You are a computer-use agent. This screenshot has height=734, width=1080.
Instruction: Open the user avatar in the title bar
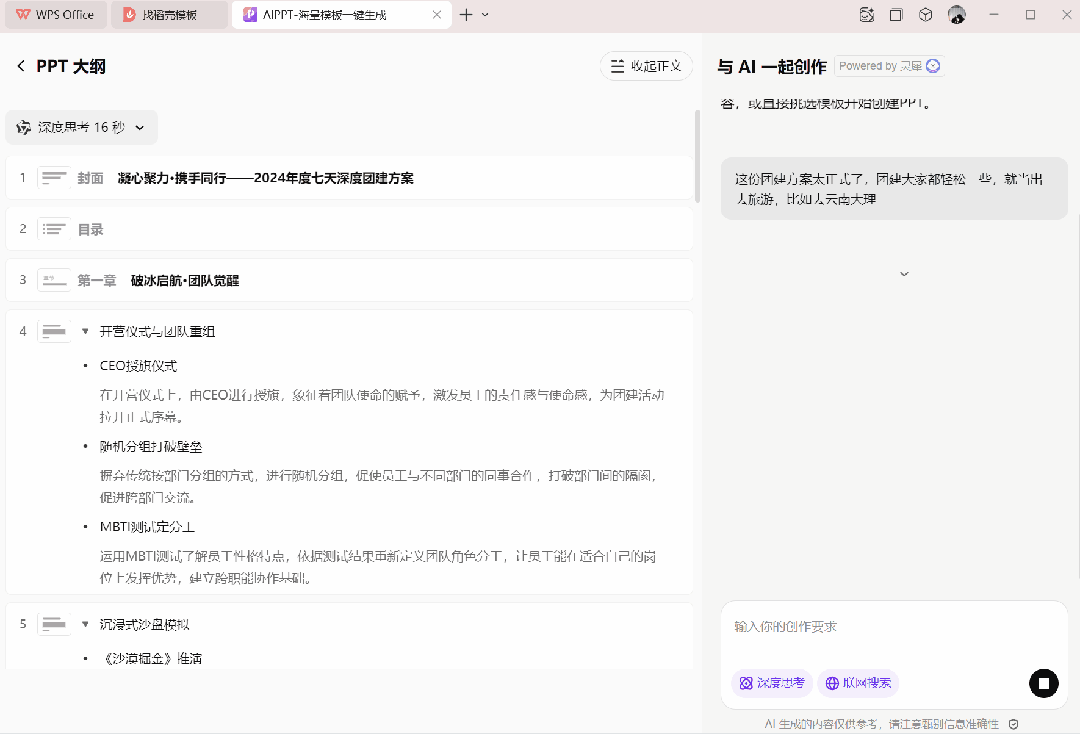point(957,15)
